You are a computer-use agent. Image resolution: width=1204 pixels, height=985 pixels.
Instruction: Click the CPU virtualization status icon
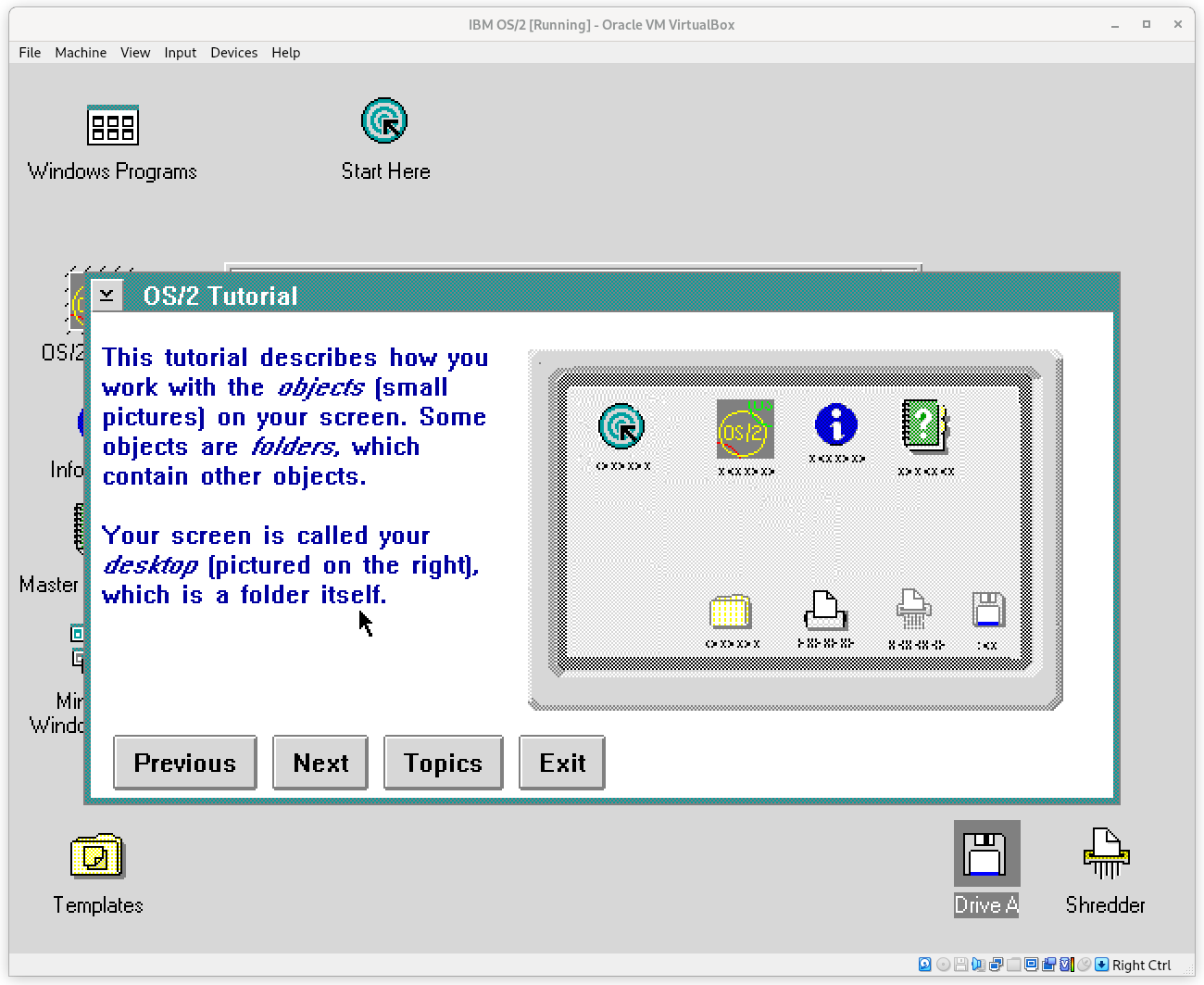pyautogui.click(x=1067, y=965)
